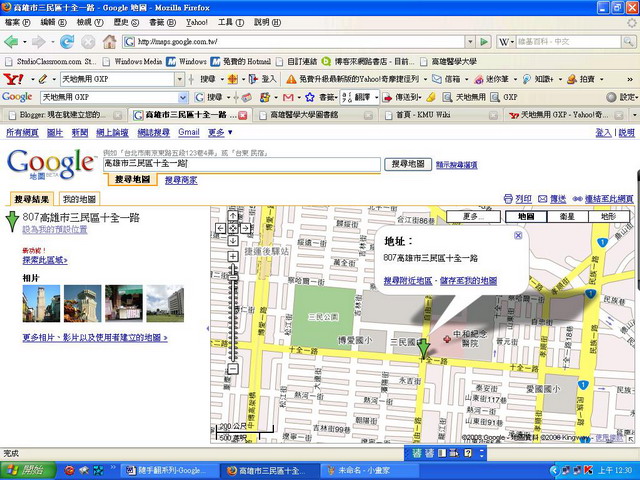Viewport: 640px width, 480px height.
Task: Select the 搜尋商家 tab
Action: [181, 180]
